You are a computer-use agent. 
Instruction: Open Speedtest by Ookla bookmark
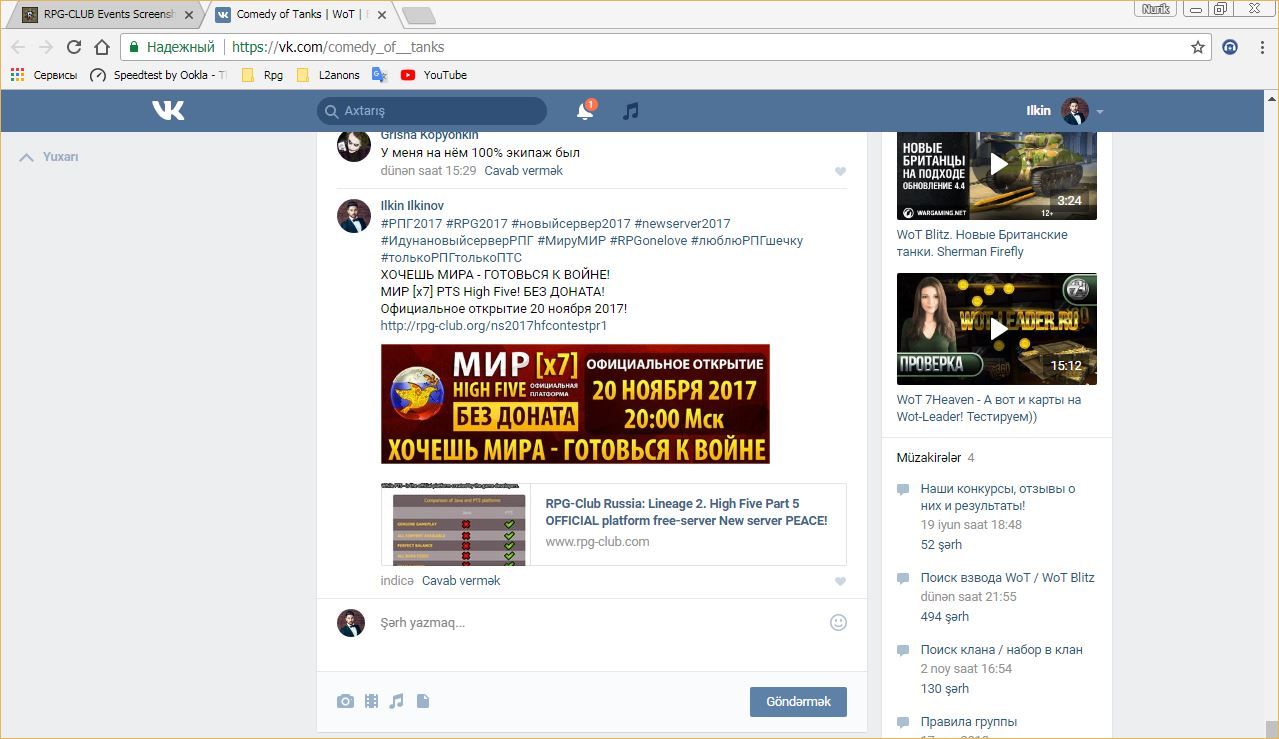pyautogui.click(x=158, y=75)
